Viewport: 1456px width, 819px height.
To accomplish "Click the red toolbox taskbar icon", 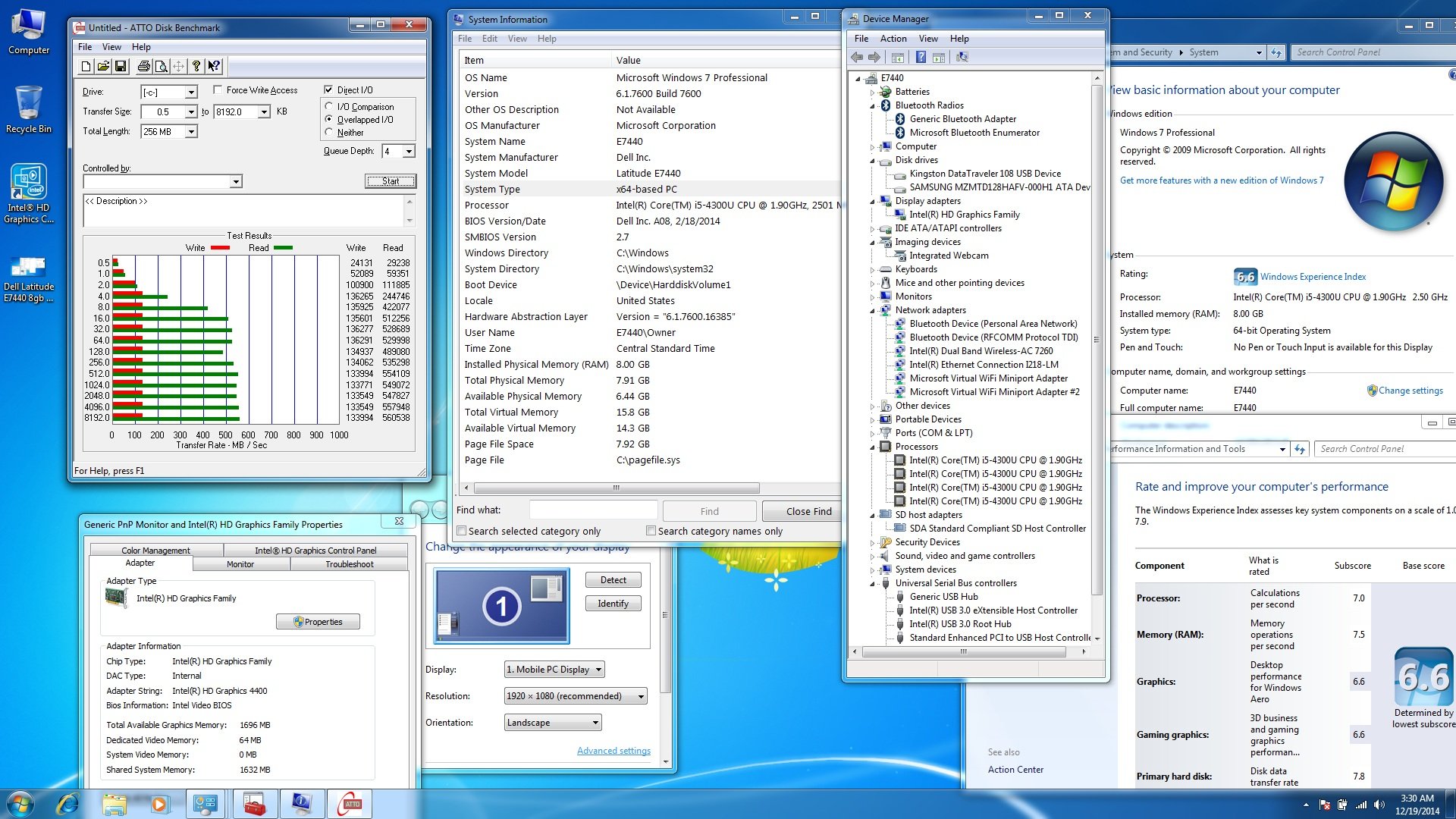I will coord(255,804).
